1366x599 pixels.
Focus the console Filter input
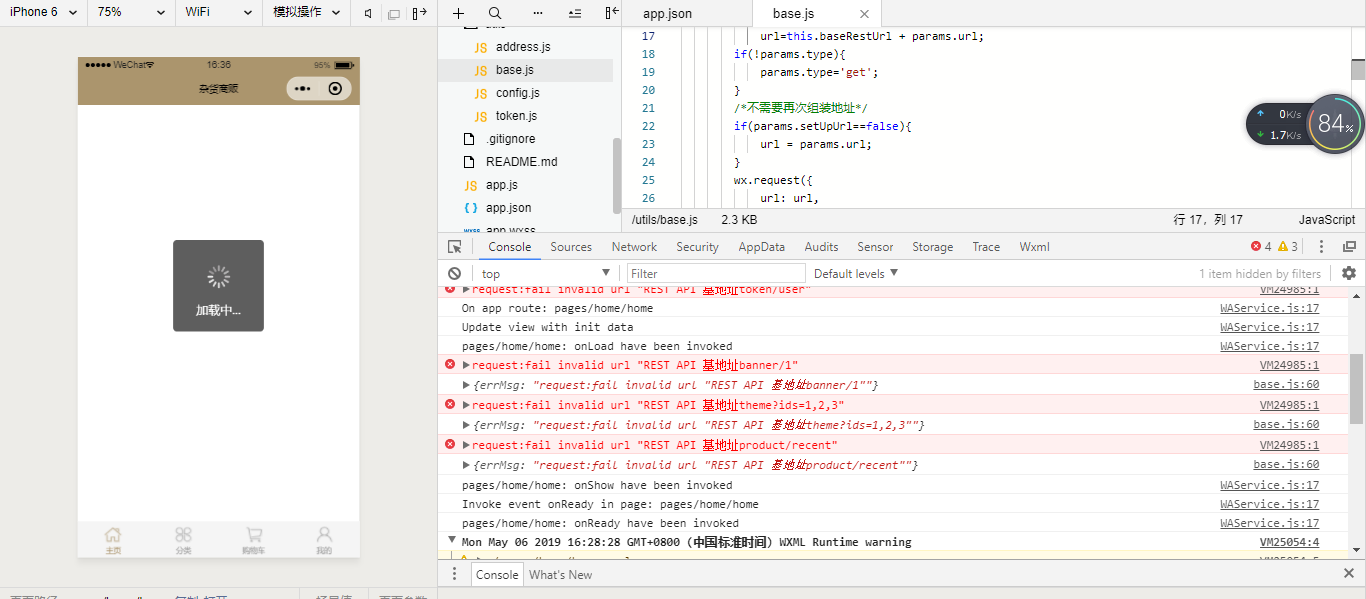point(716,273)
